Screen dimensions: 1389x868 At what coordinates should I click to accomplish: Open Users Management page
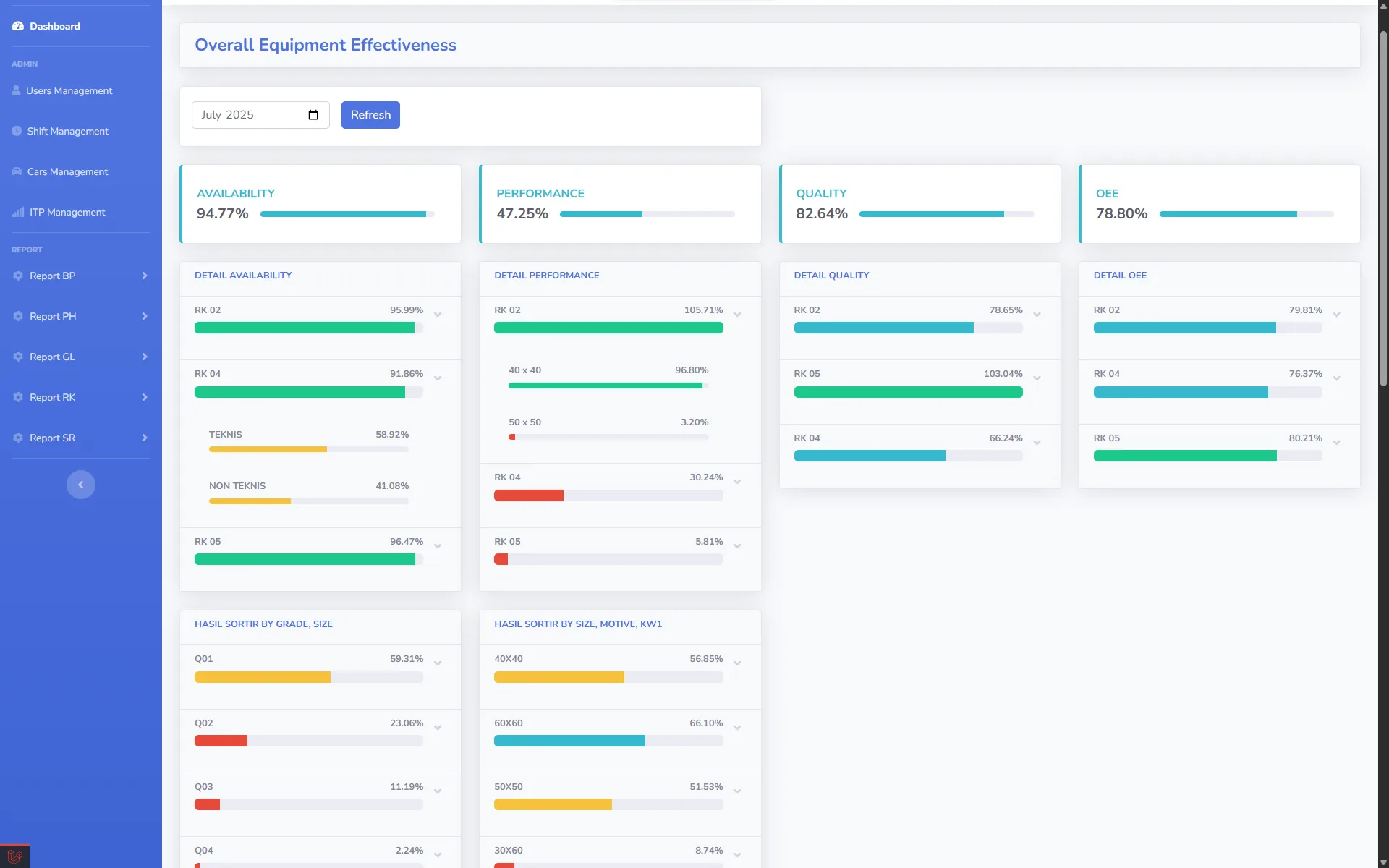tap(81, 90)
